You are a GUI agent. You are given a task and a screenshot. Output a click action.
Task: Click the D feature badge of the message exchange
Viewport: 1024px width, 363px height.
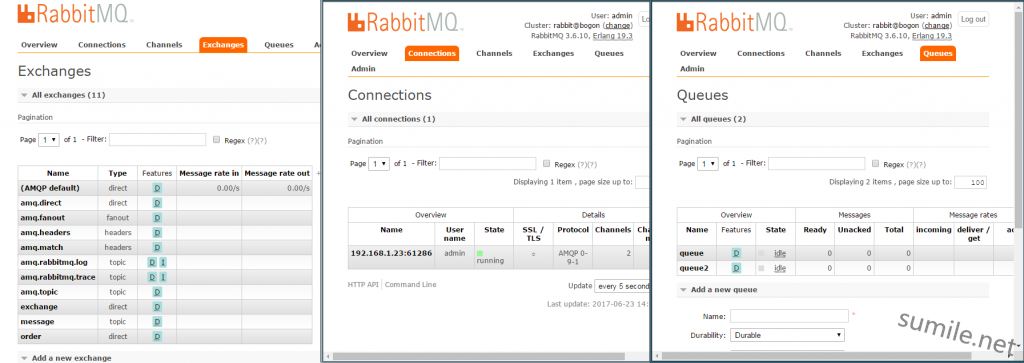coord(157,322)
